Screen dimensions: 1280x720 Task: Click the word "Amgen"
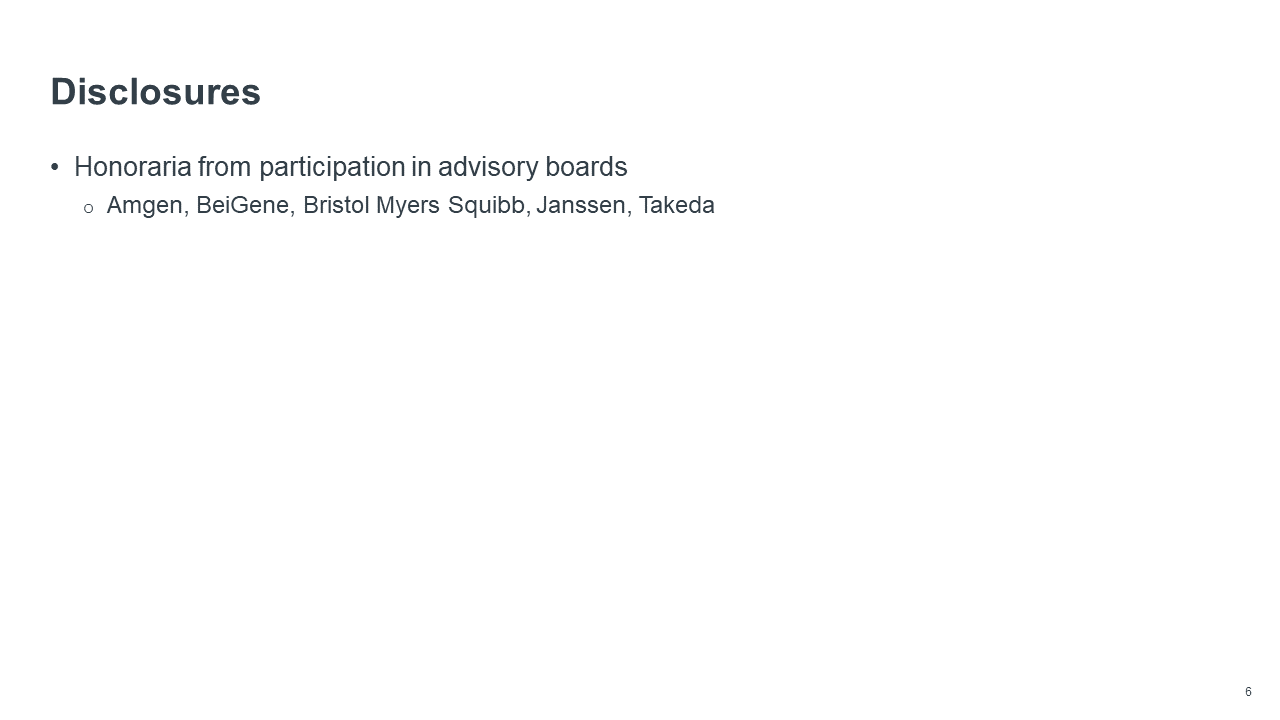(144, 206)
